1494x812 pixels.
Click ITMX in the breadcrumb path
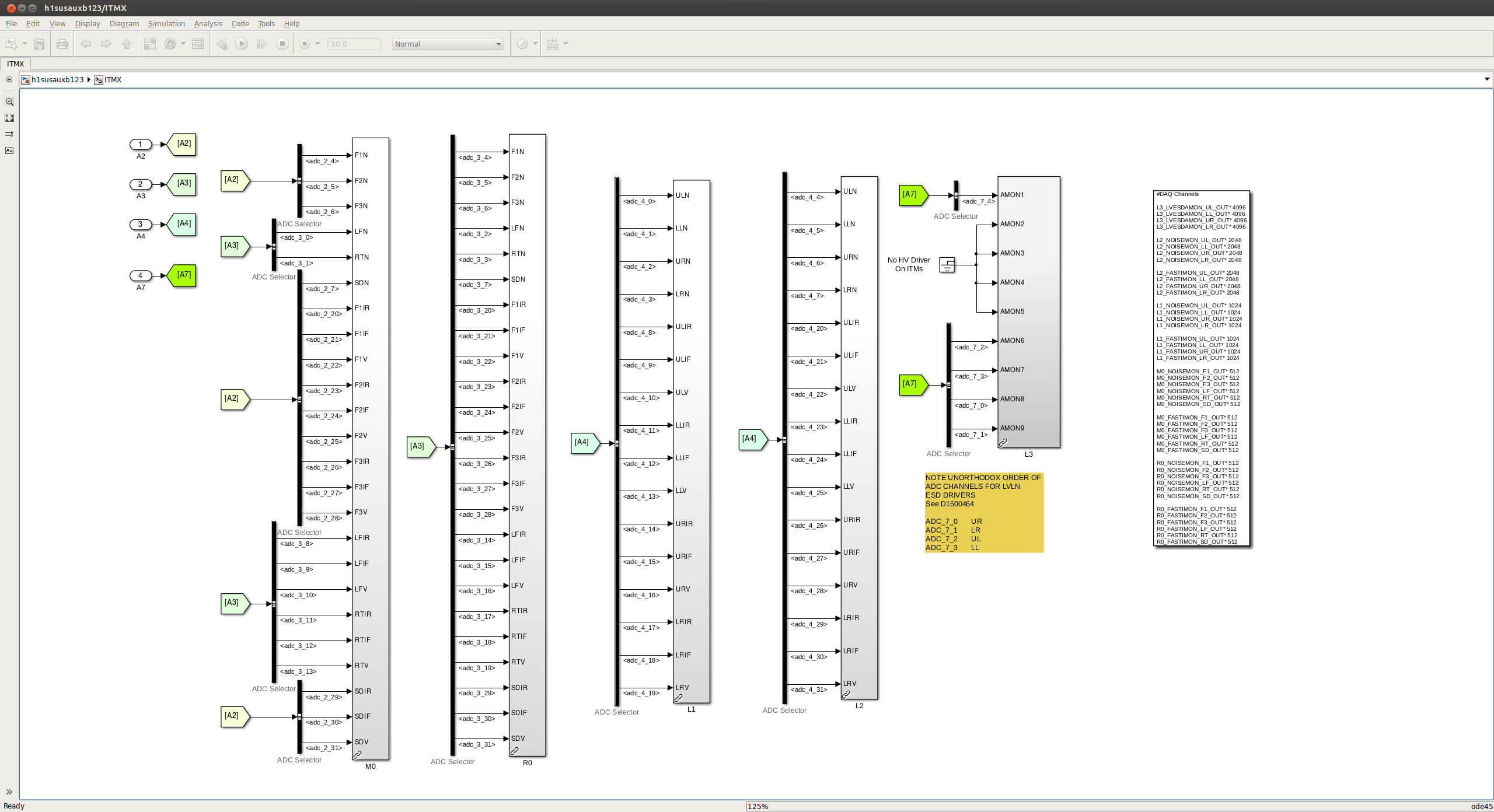coord(113,79)
